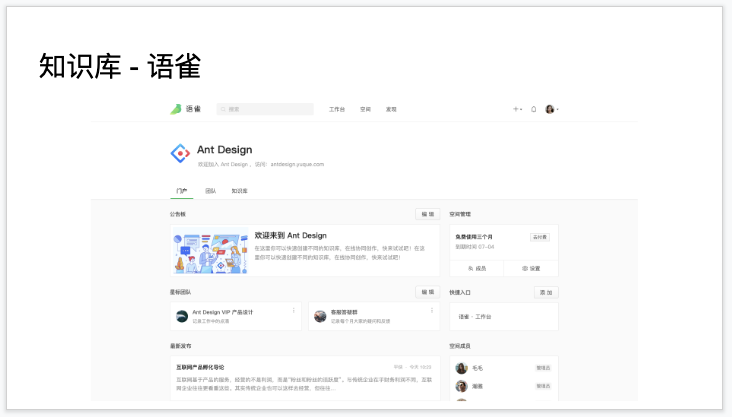Click 添加 button beside 快捷入口
The image size is (732, 417).
click(x=546, y=292)
